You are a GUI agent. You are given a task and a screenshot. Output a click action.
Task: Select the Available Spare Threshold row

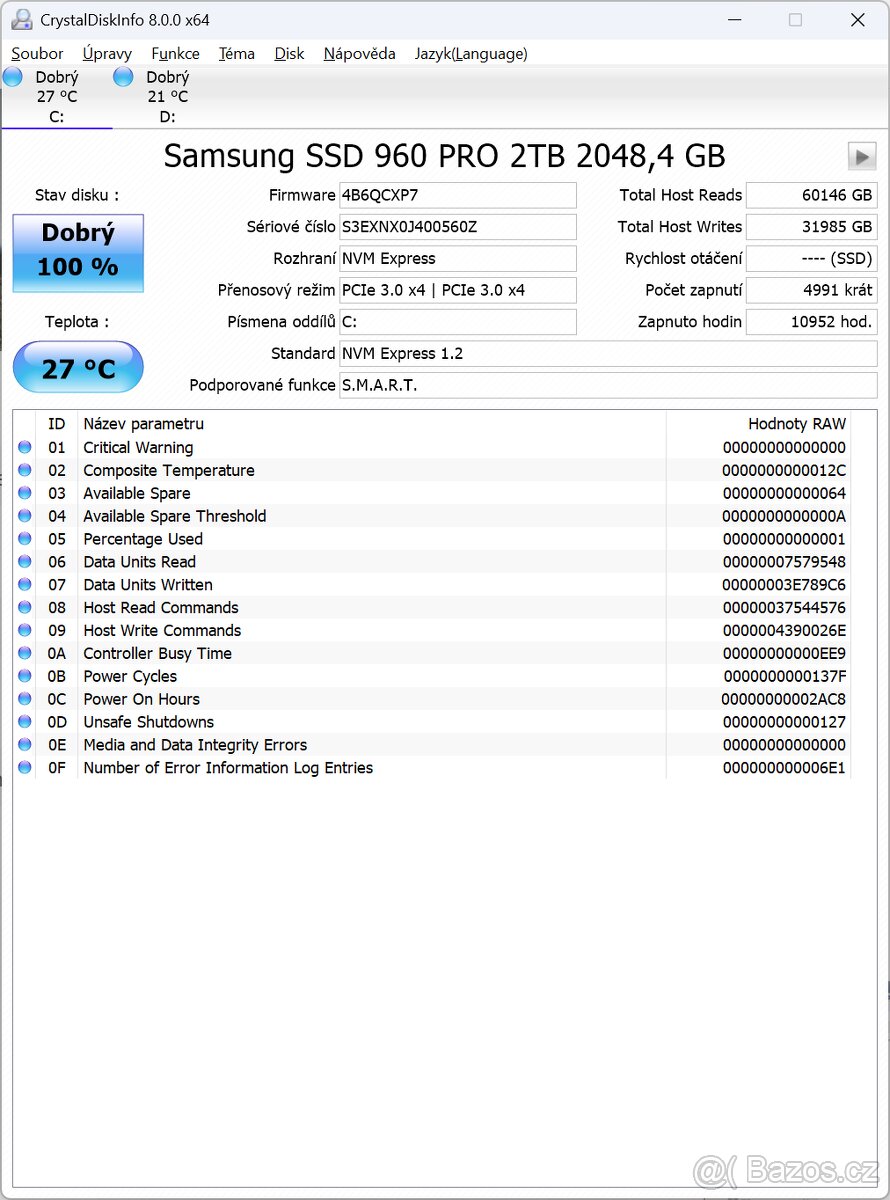point(432,516)
